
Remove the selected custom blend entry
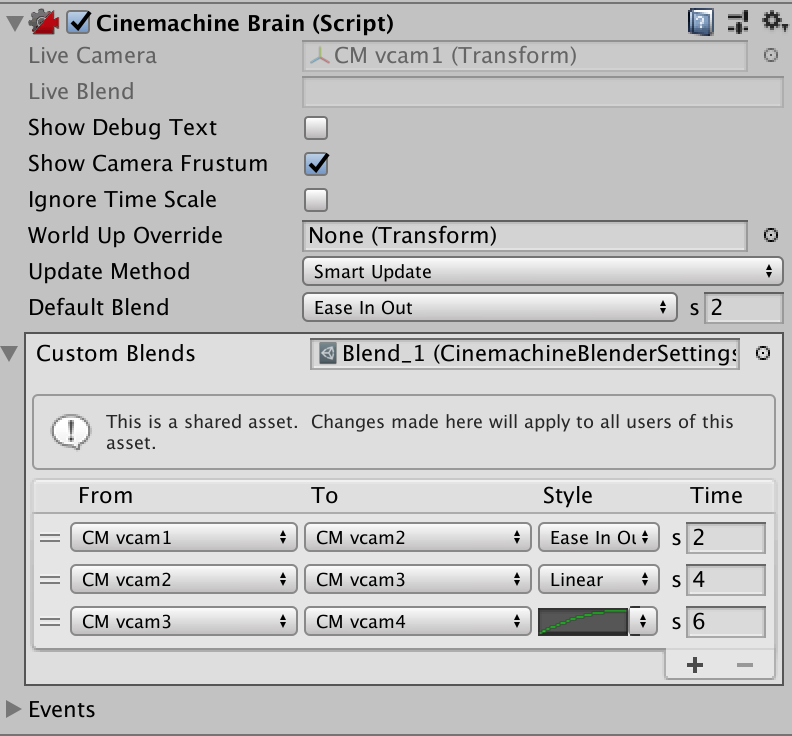point(744,665)
